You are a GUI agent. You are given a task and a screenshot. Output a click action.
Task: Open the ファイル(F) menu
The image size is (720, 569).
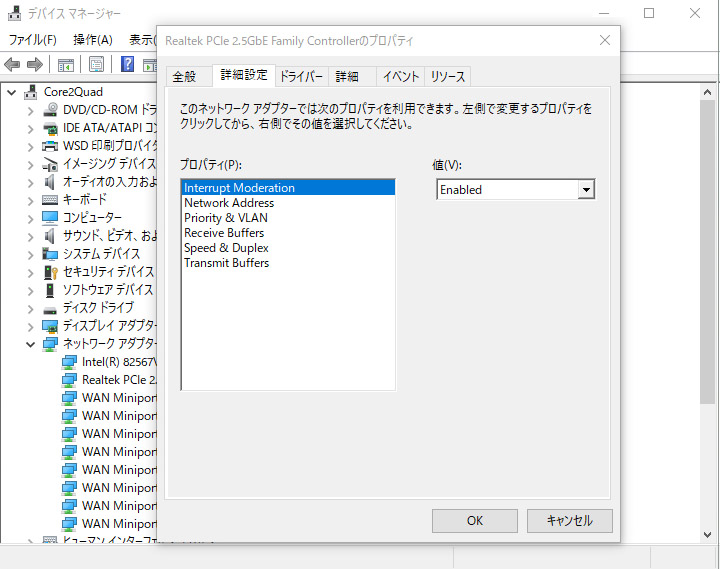point(33,40)
